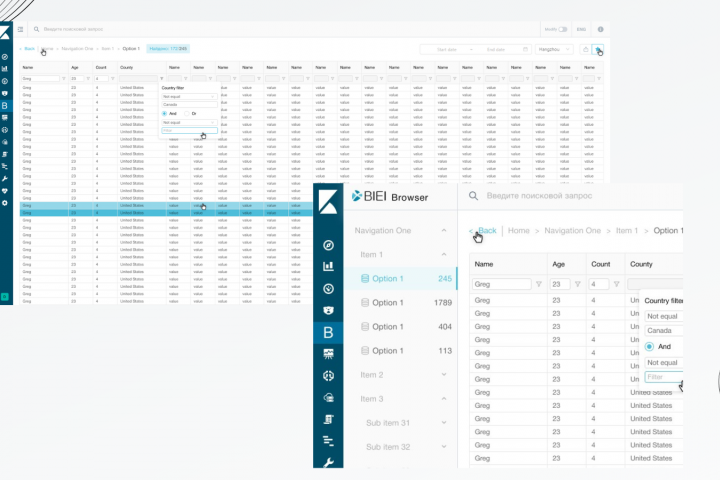720x480 pixels.
Task: Open first Not equal dropdown in small filter popup
Action: coord(189,96)
